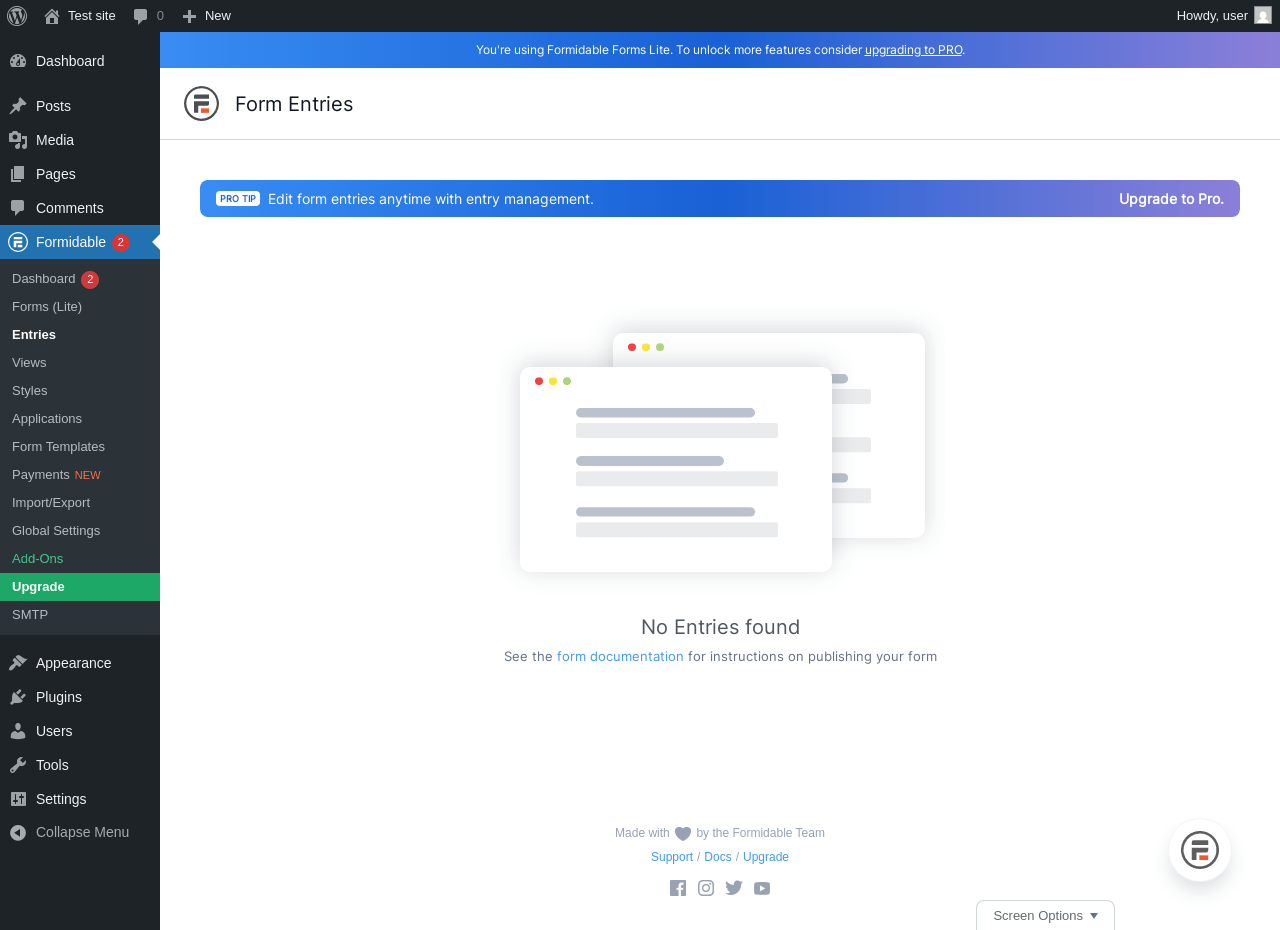Open Import/Export in the submenu
The height and width of the screenshot is (930, 1280).
80,503
